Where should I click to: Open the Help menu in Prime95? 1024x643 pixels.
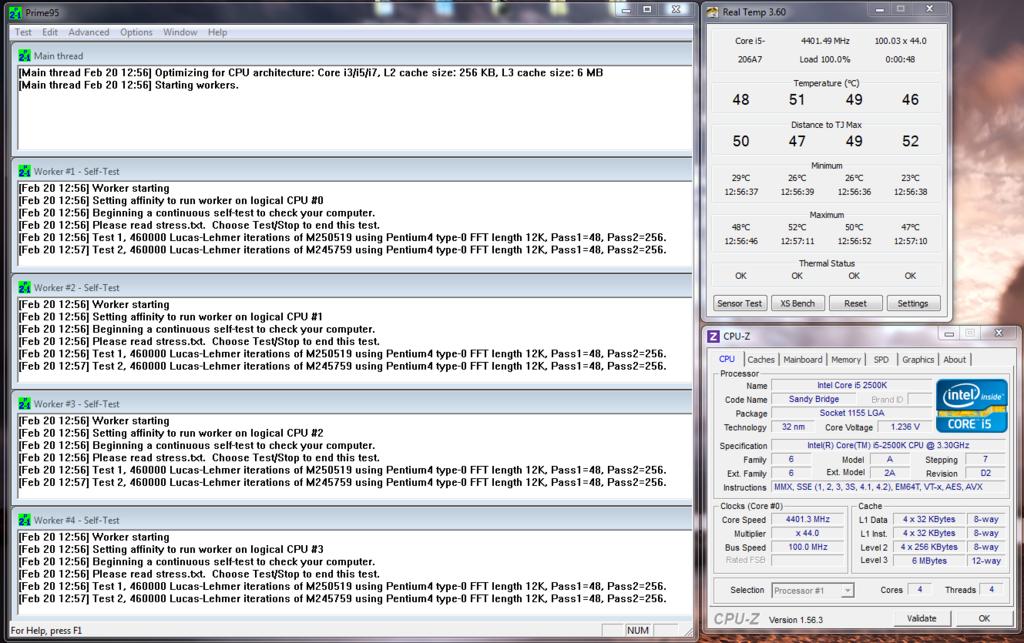[x=217, y=32]
